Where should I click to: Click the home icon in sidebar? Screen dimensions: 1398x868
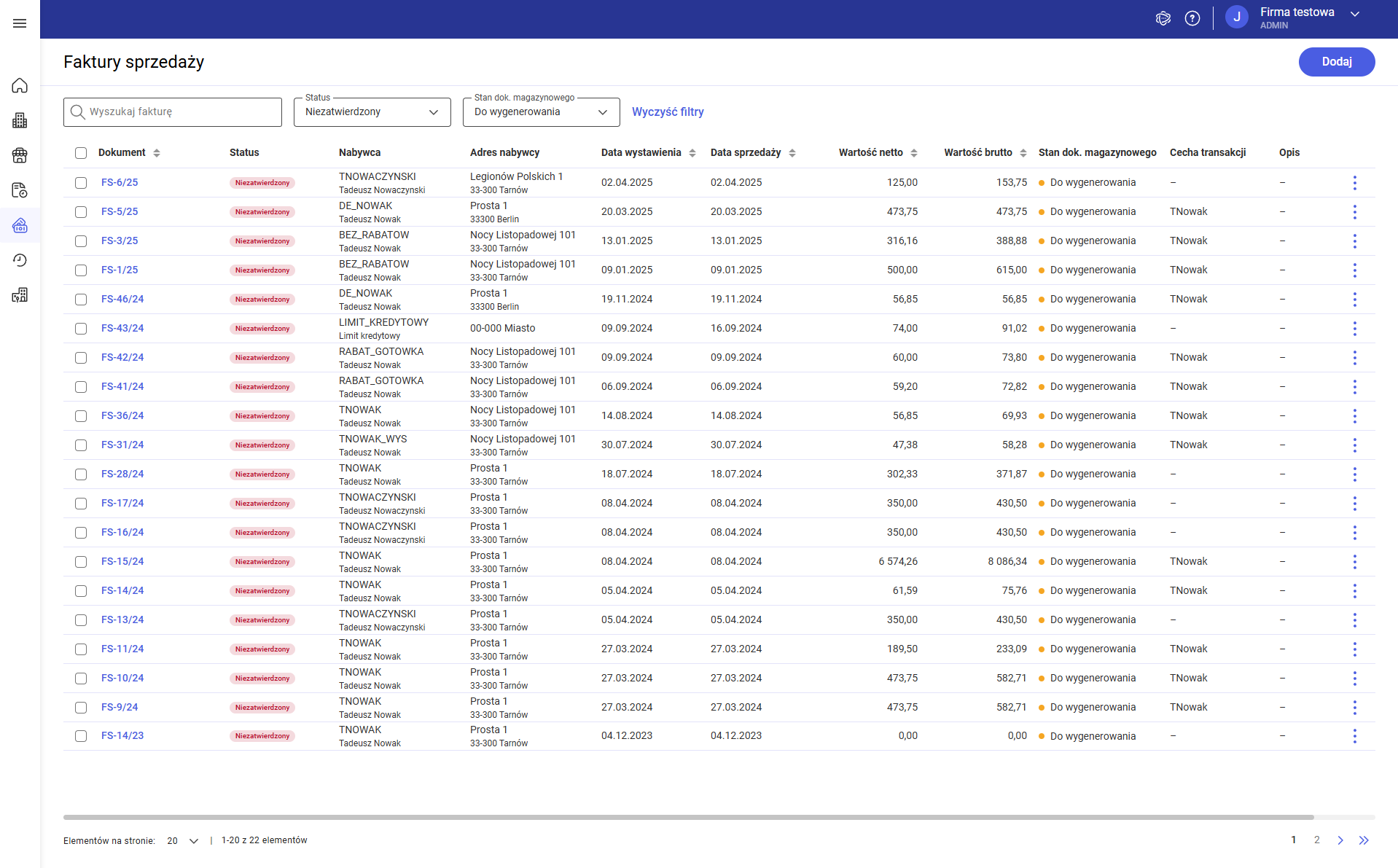pyautogui.click(x=20, y=85)
